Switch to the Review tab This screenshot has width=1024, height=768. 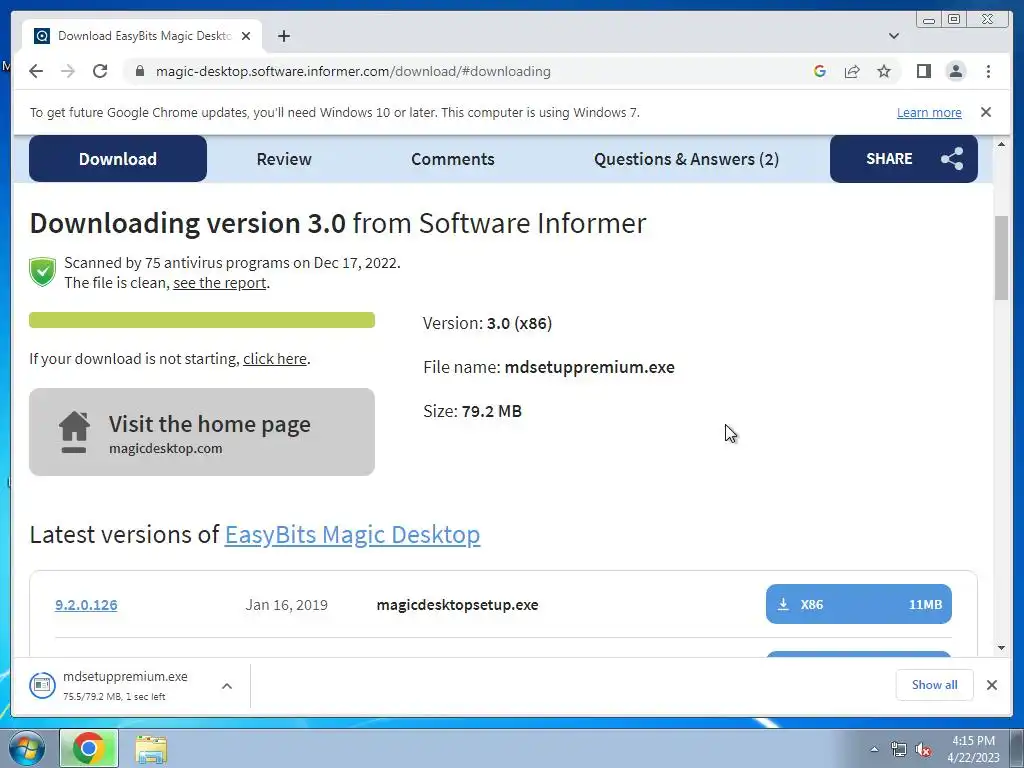coord(284,159)
